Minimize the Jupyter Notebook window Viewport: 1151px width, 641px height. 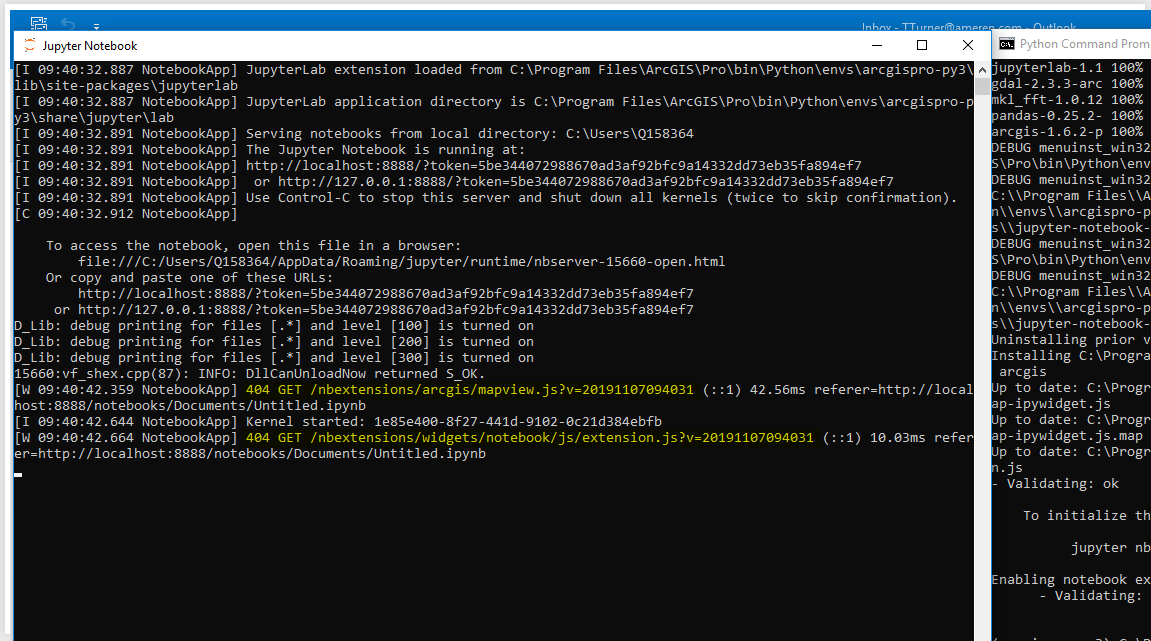(876, 46)
